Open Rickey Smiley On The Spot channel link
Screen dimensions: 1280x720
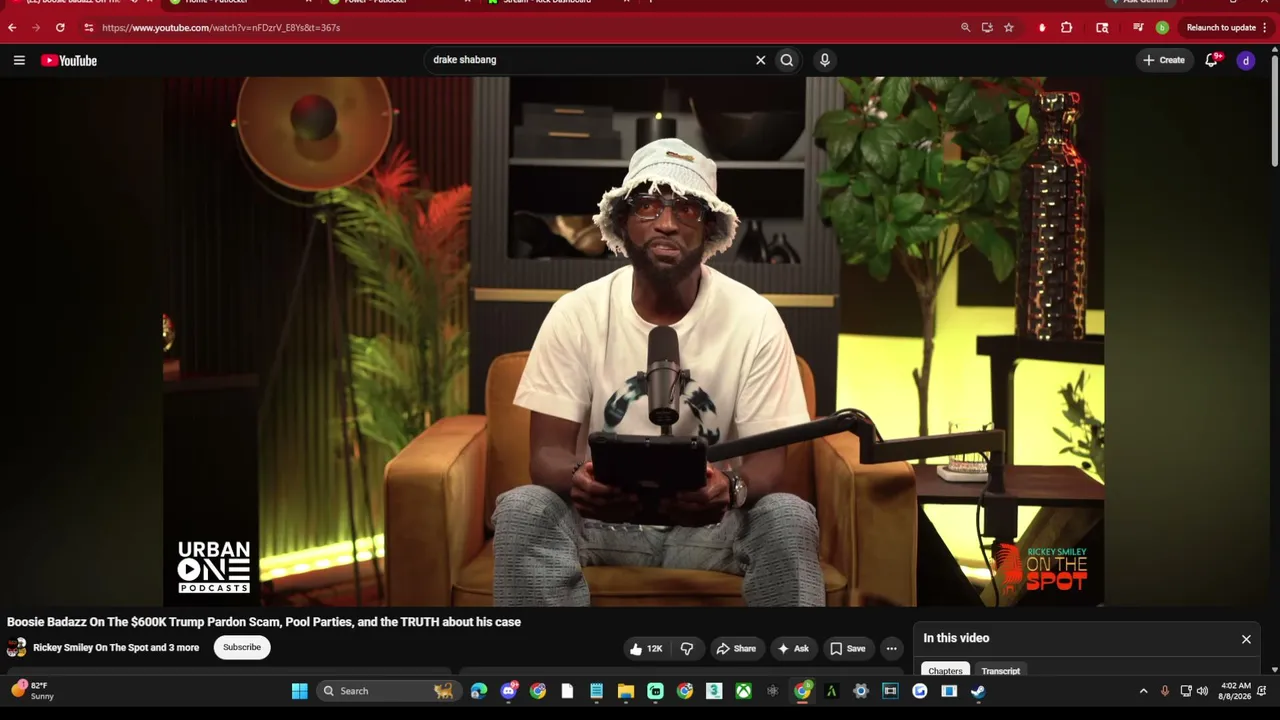point(116,648)
